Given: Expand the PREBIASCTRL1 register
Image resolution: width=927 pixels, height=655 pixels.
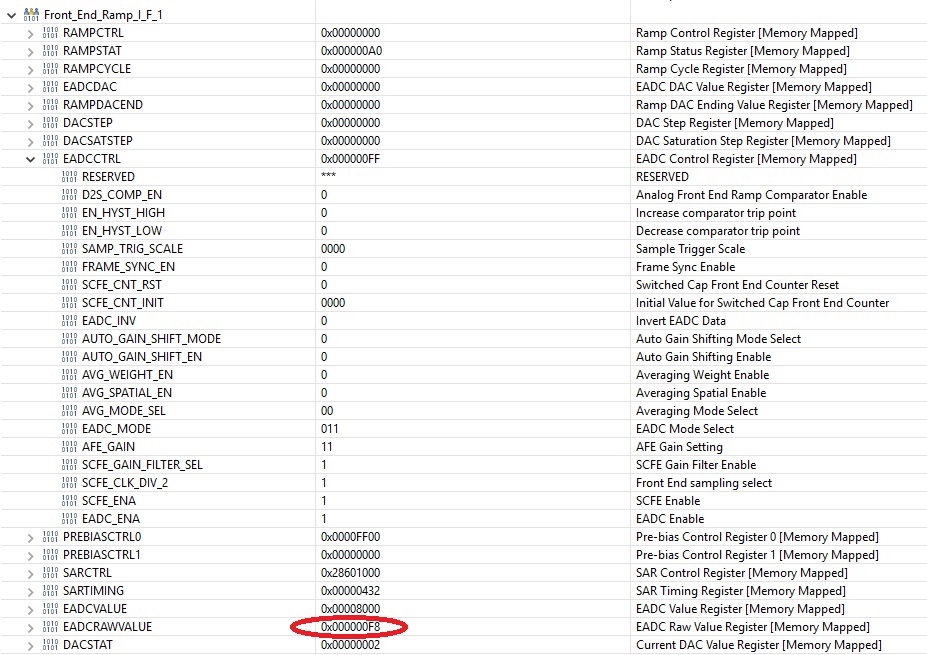Looking at the screenshot, I should click(x=30, y=556).
